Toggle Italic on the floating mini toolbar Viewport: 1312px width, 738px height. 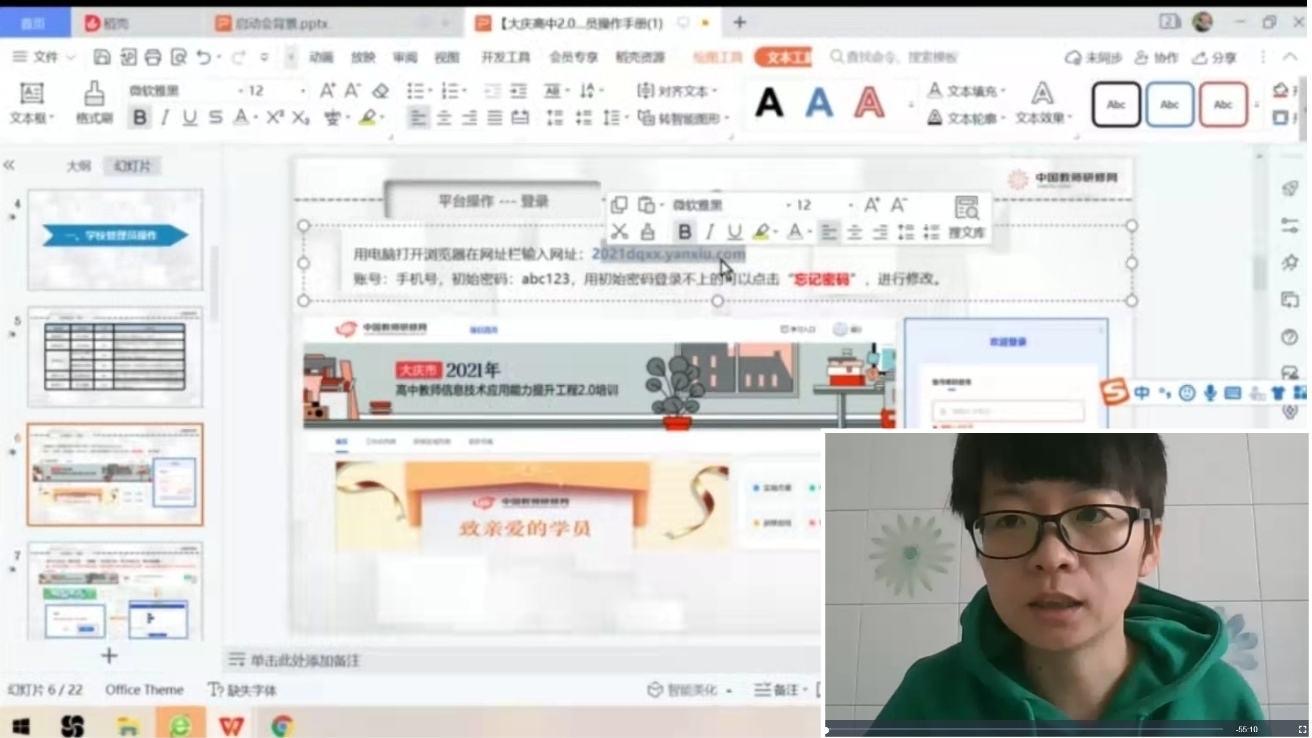tap(710, 232)
